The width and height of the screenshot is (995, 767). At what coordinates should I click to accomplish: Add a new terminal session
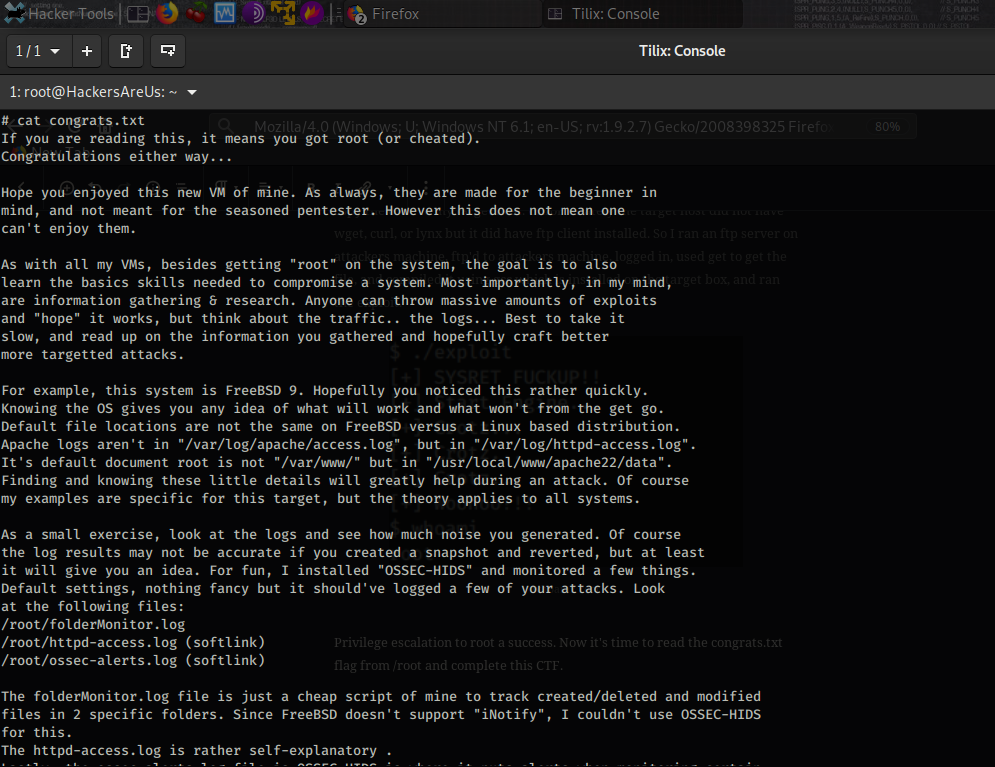coord(87,51)
